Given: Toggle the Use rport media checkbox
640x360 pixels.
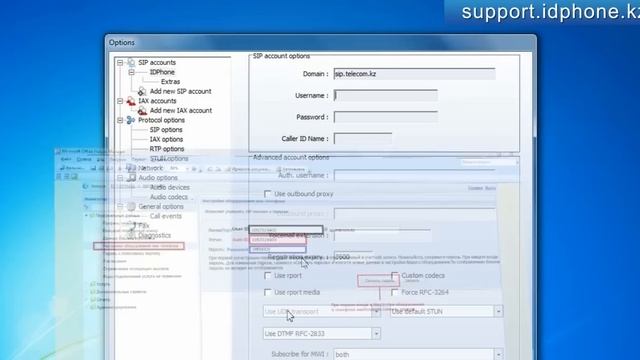Looking at the screenshot, I should (267, 292).
